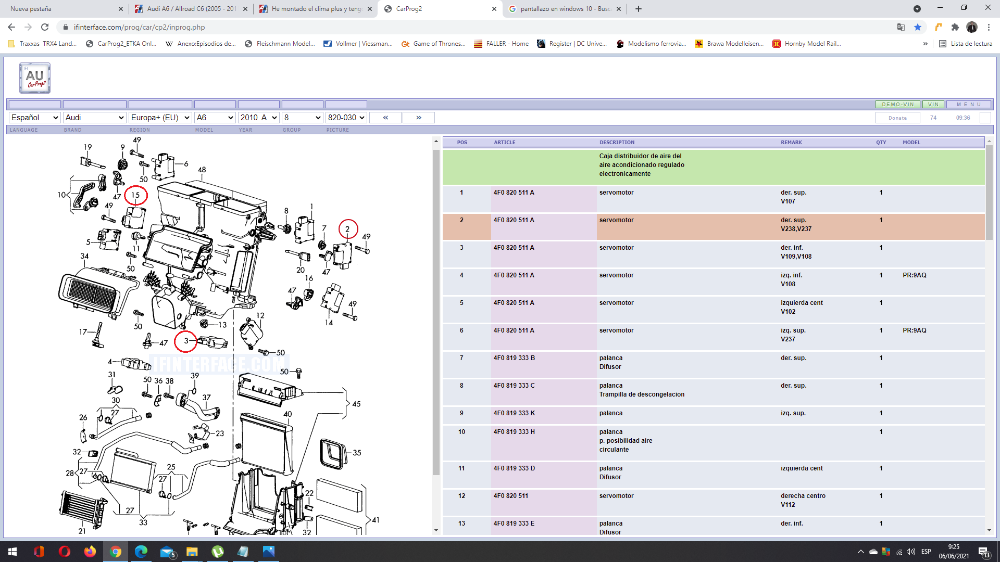This screenshot has height=562, width=1000.
Task: Open Microsoft Office from the taskbar
Action: [x=39, y=551]
